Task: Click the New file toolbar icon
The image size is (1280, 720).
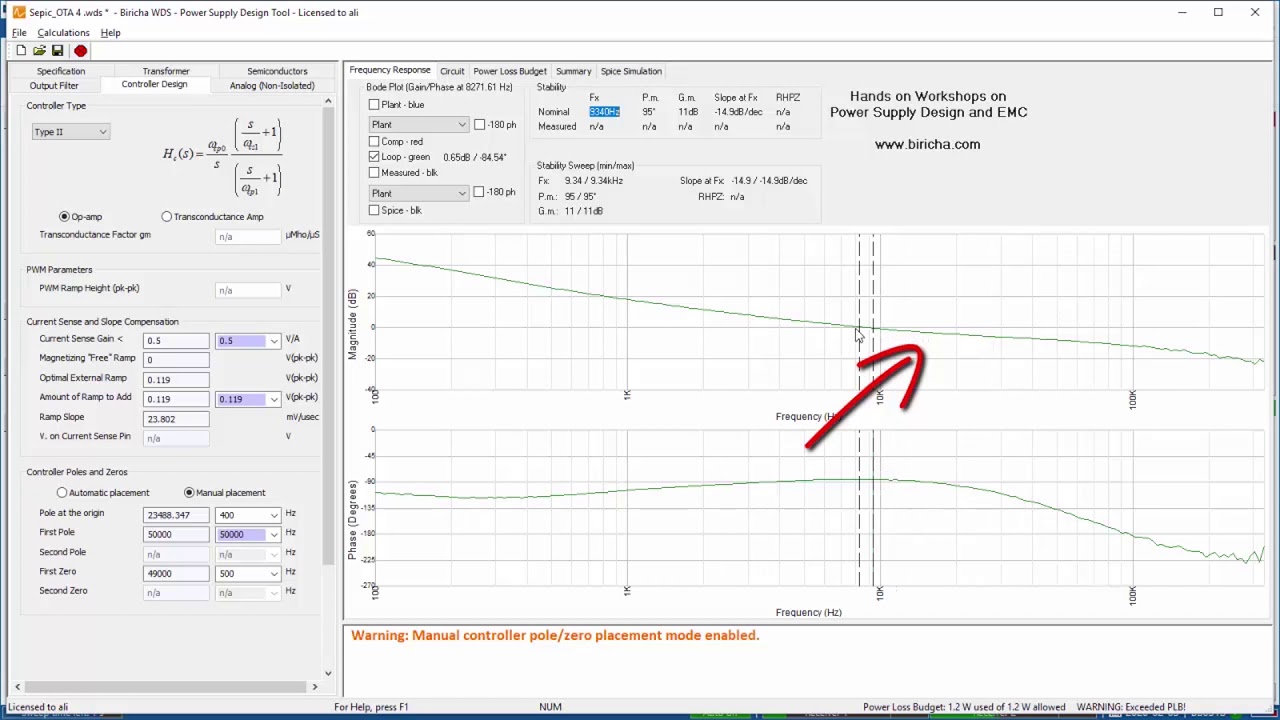Action: (21, 51)
